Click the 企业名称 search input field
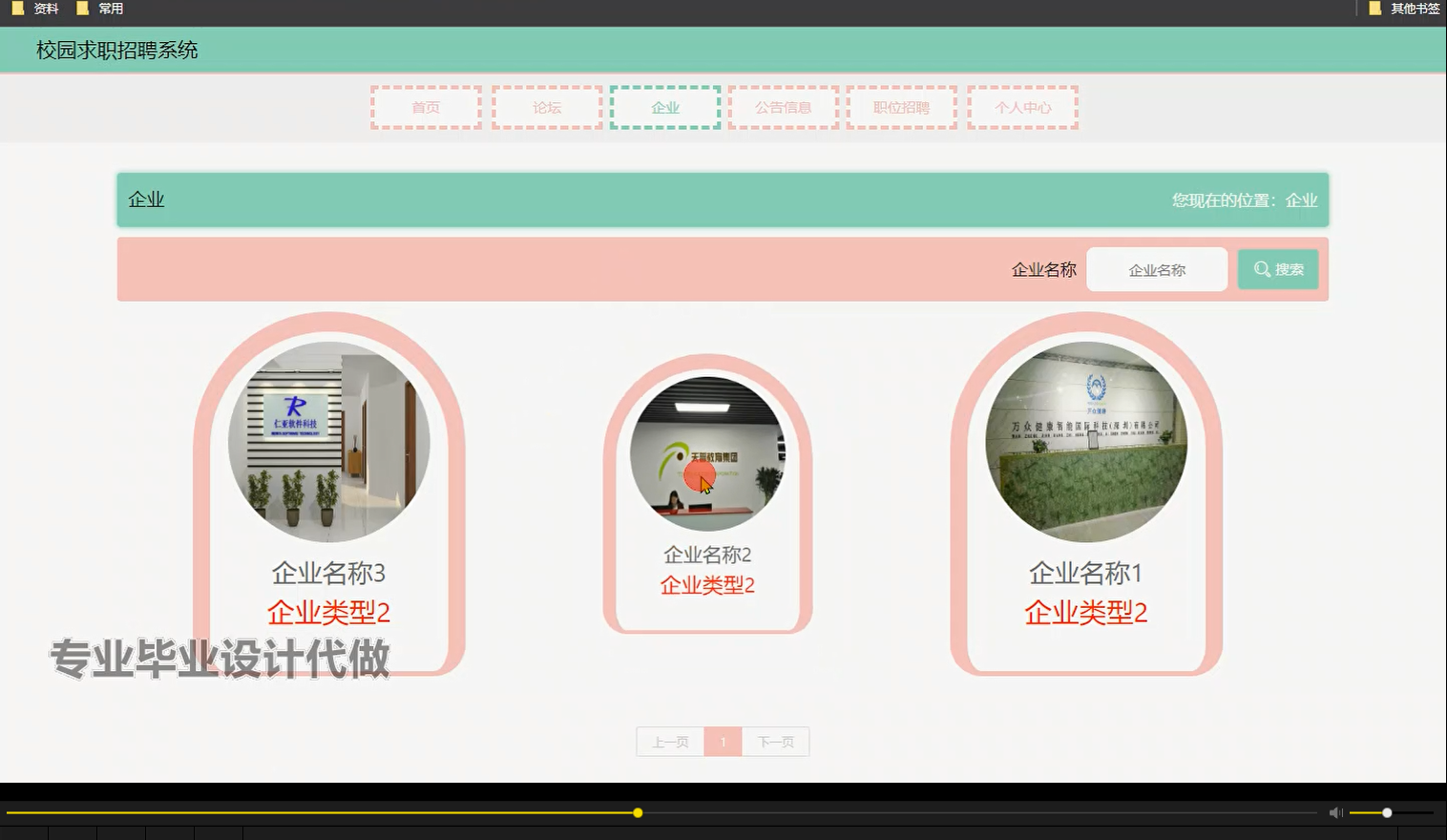Viewport: 1447px width, 840px height. click(x=1157, y=269)
